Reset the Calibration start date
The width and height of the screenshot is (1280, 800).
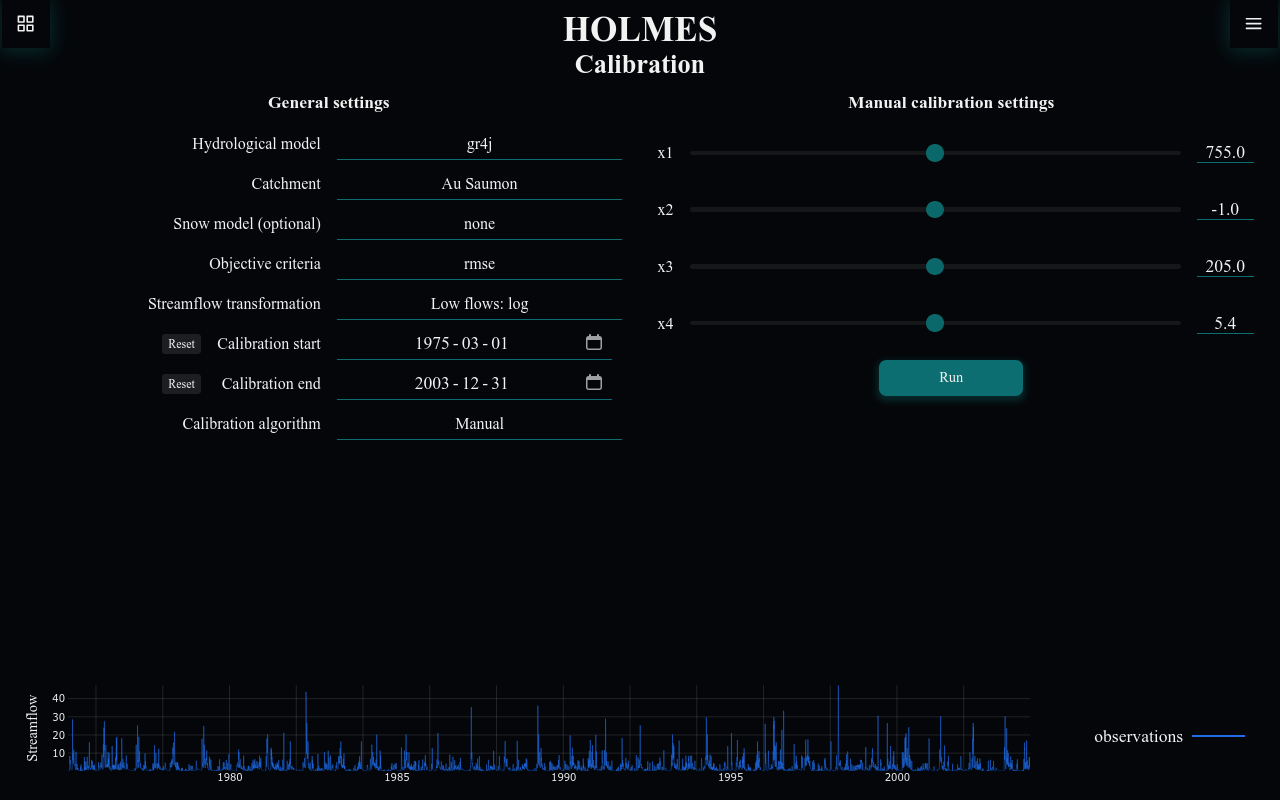[181, 343]
